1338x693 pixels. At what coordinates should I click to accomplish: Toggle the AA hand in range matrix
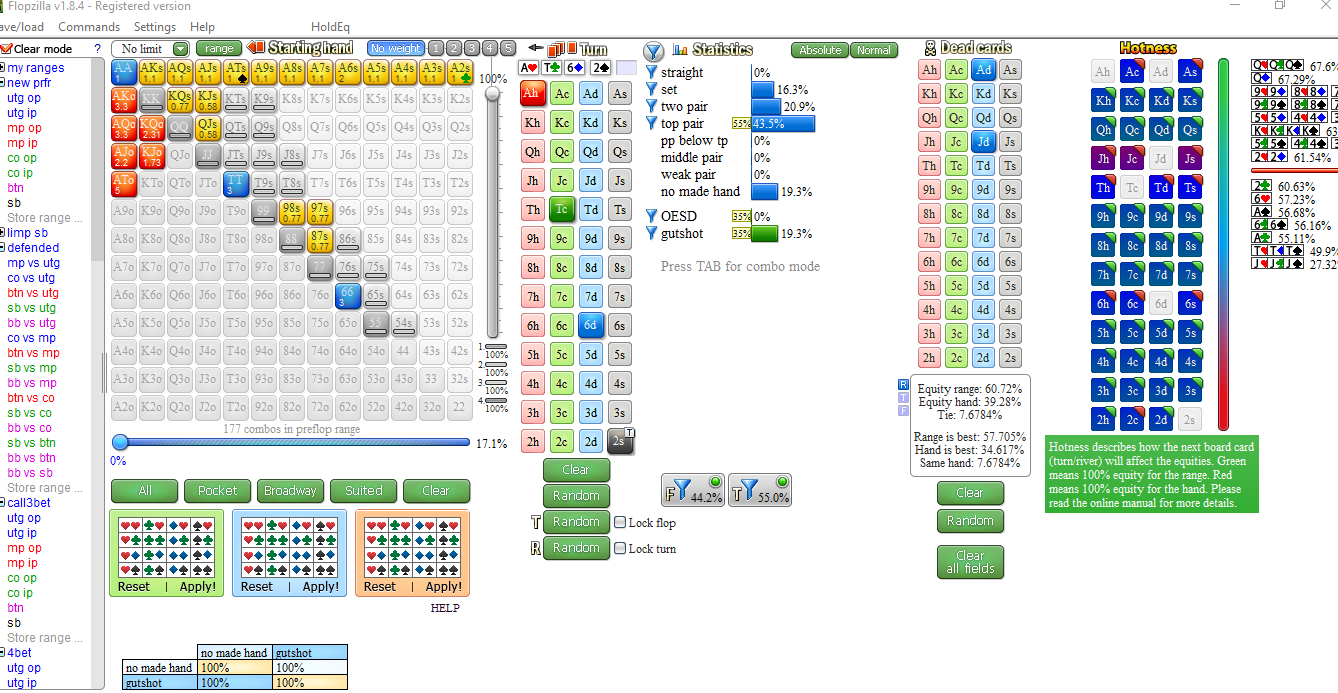click(x=123, y=71)
